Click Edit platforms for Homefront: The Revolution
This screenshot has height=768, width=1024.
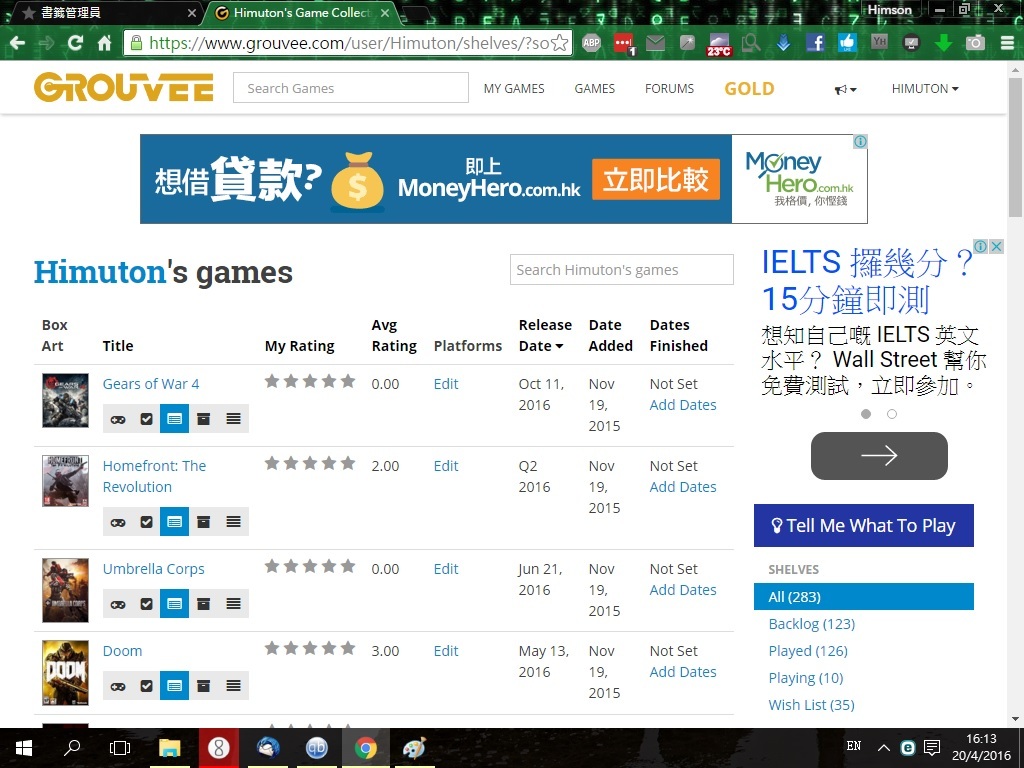click(446, 466)
